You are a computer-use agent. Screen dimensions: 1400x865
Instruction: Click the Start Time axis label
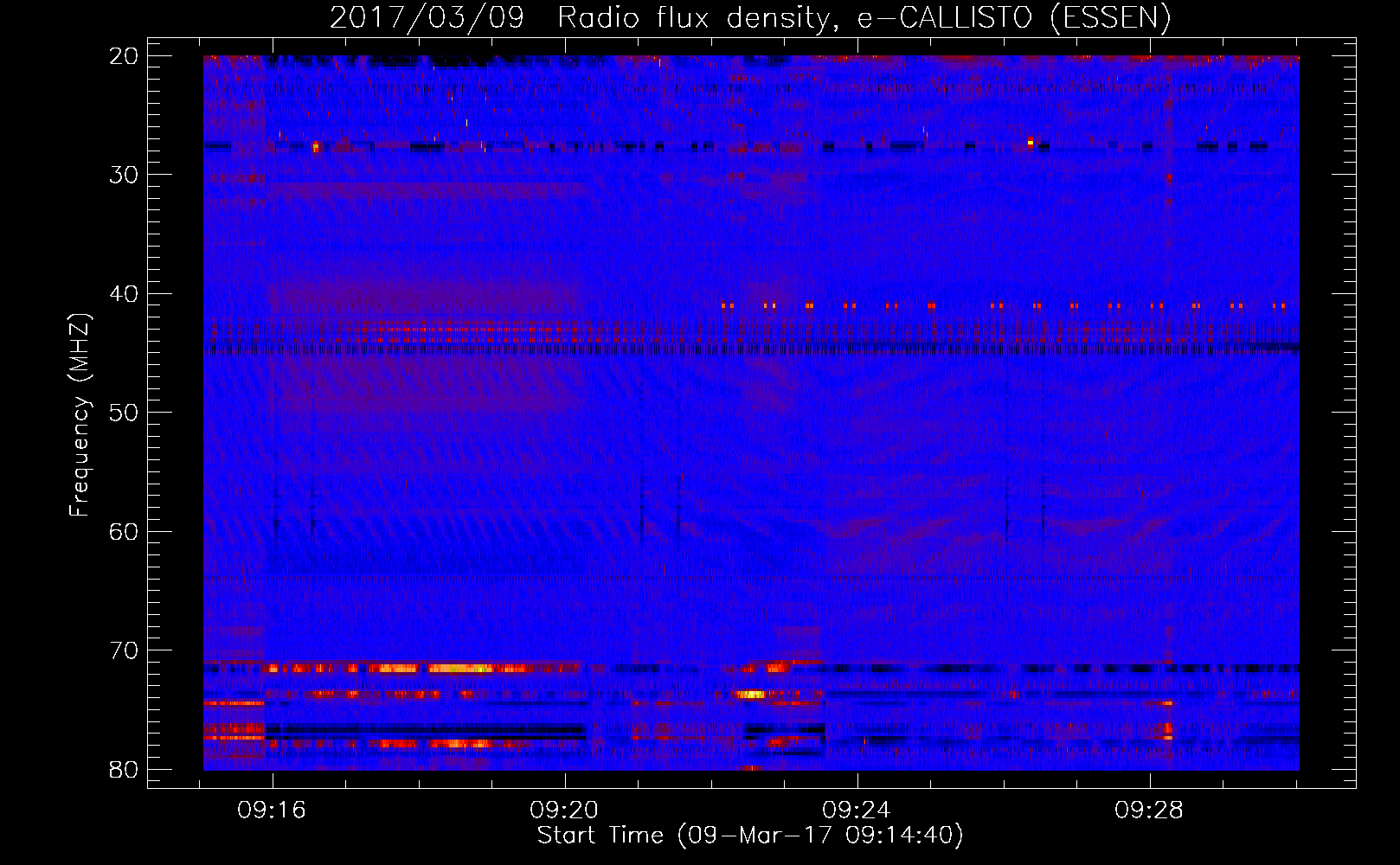click(x=750, y=836)
